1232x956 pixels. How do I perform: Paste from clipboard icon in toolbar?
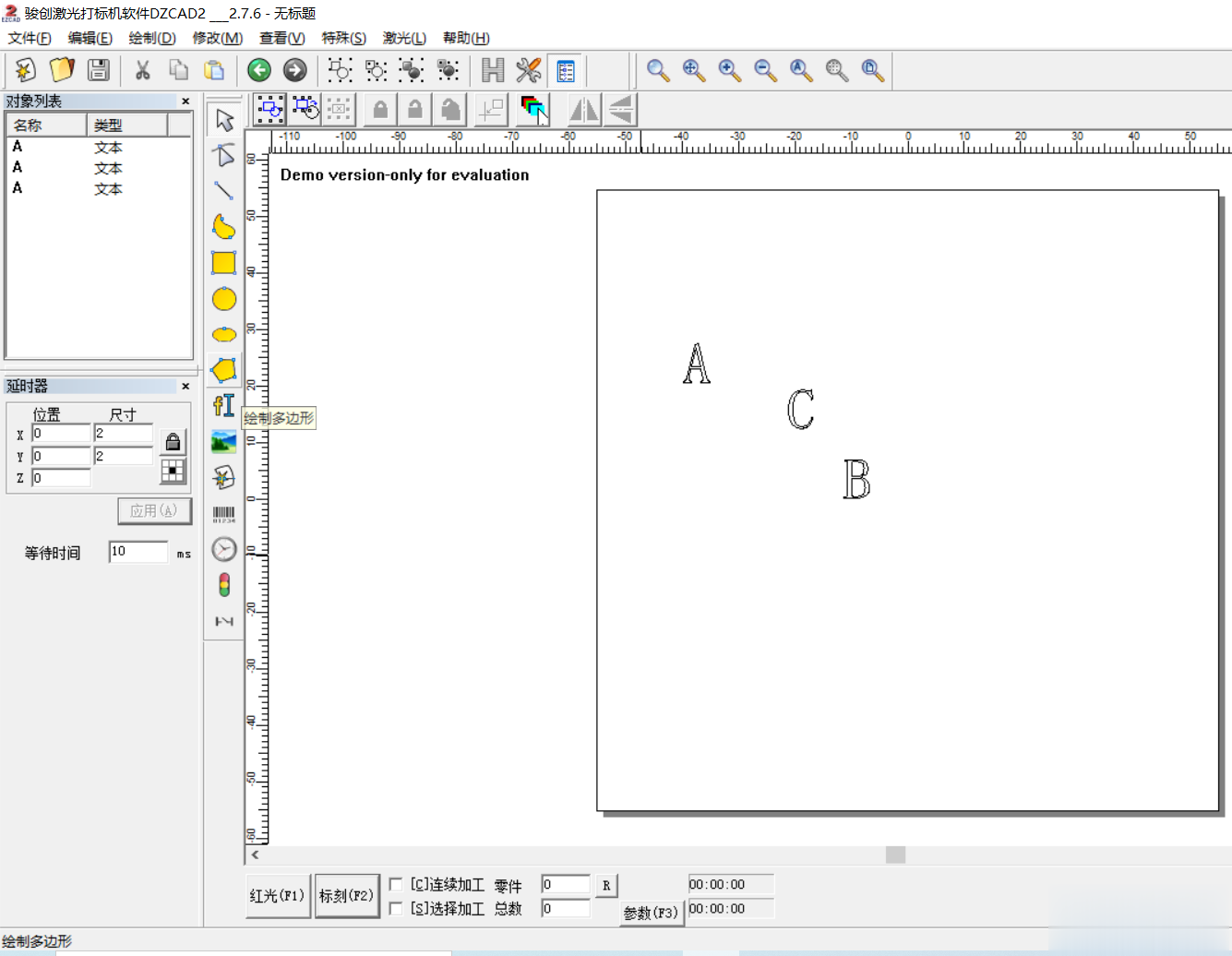pyautogui.click(x=214, y=70)
